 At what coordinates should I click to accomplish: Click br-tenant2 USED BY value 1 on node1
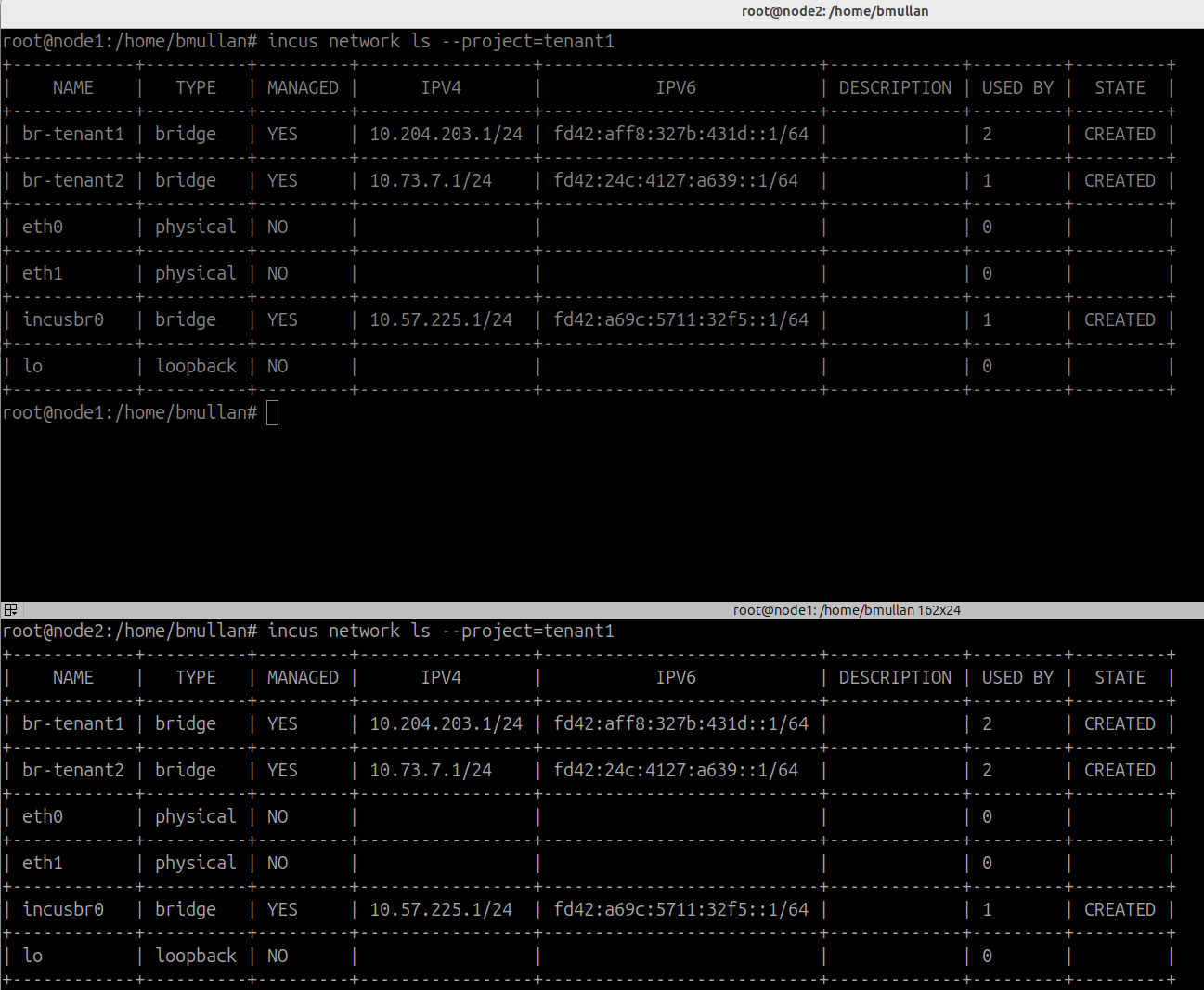(x=987, y=180)
